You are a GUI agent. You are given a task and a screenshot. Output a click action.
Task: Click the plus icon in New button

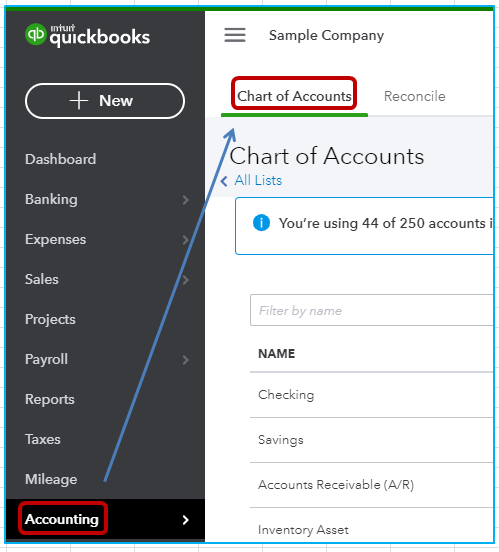pos(79,101)
